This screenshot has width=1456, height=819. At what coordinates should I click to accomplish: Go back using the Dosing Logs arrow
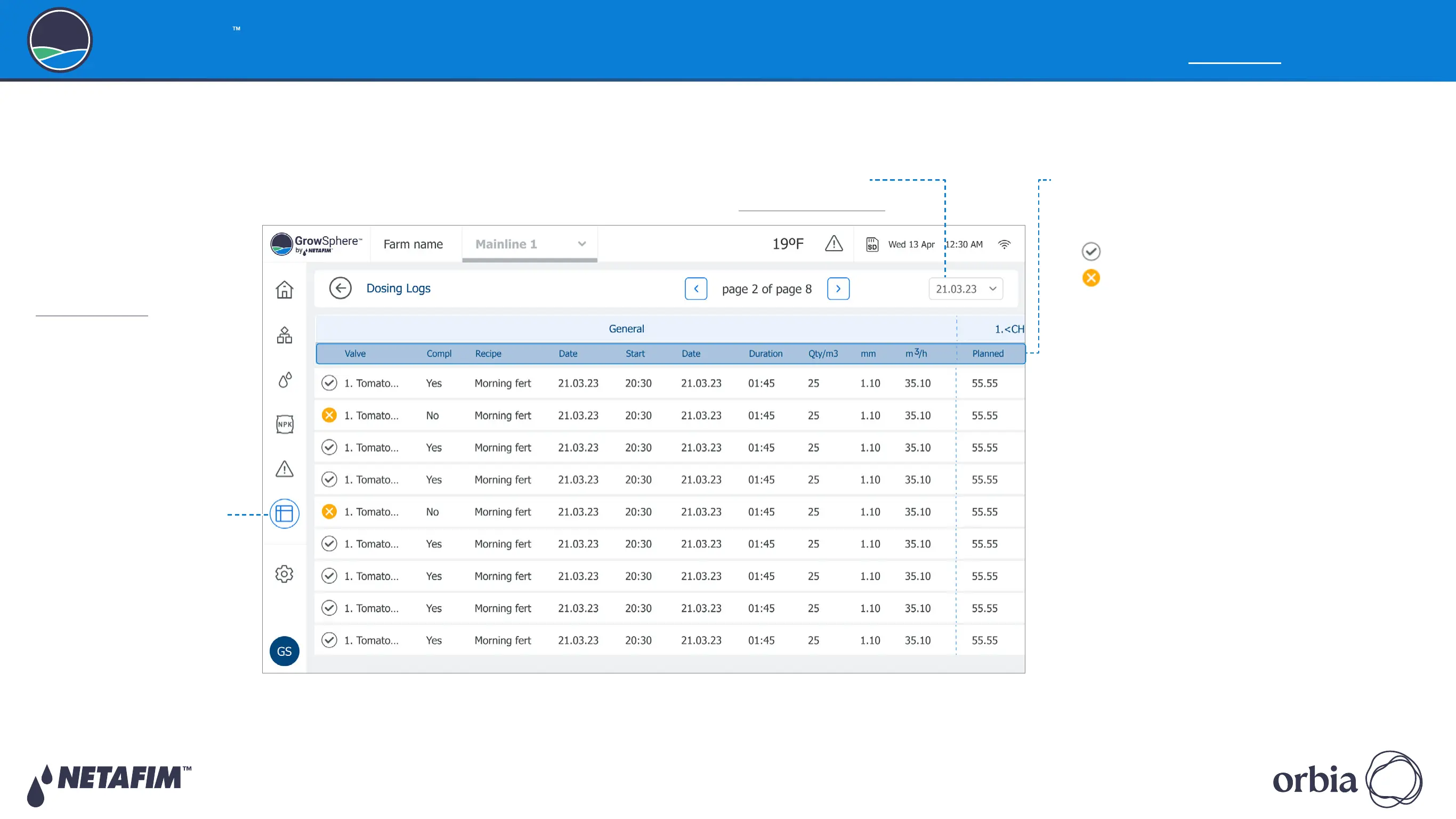point(340,288)
